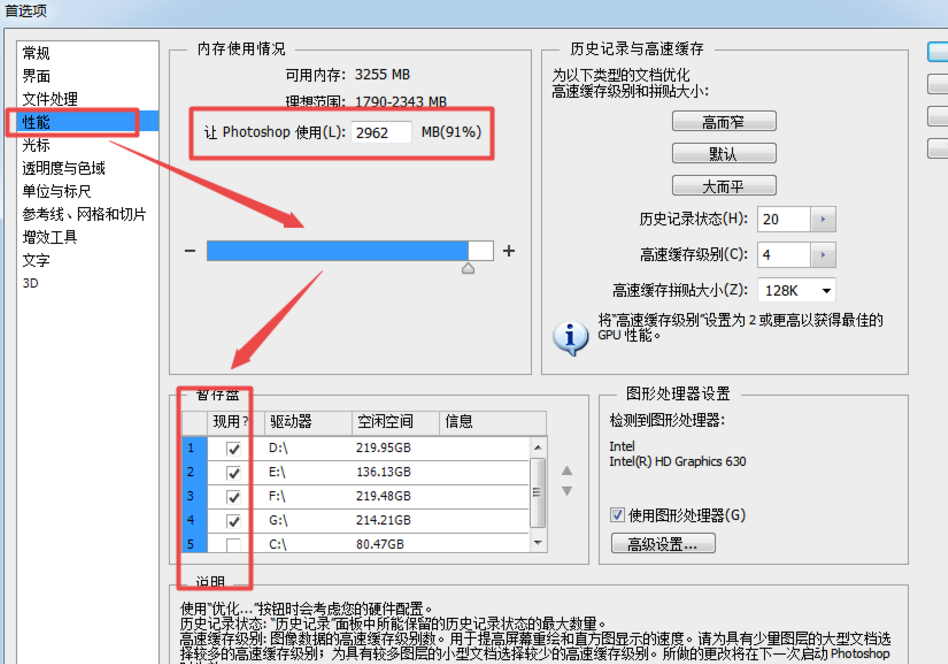Click the 默认 cache preset button

point(724,154)
